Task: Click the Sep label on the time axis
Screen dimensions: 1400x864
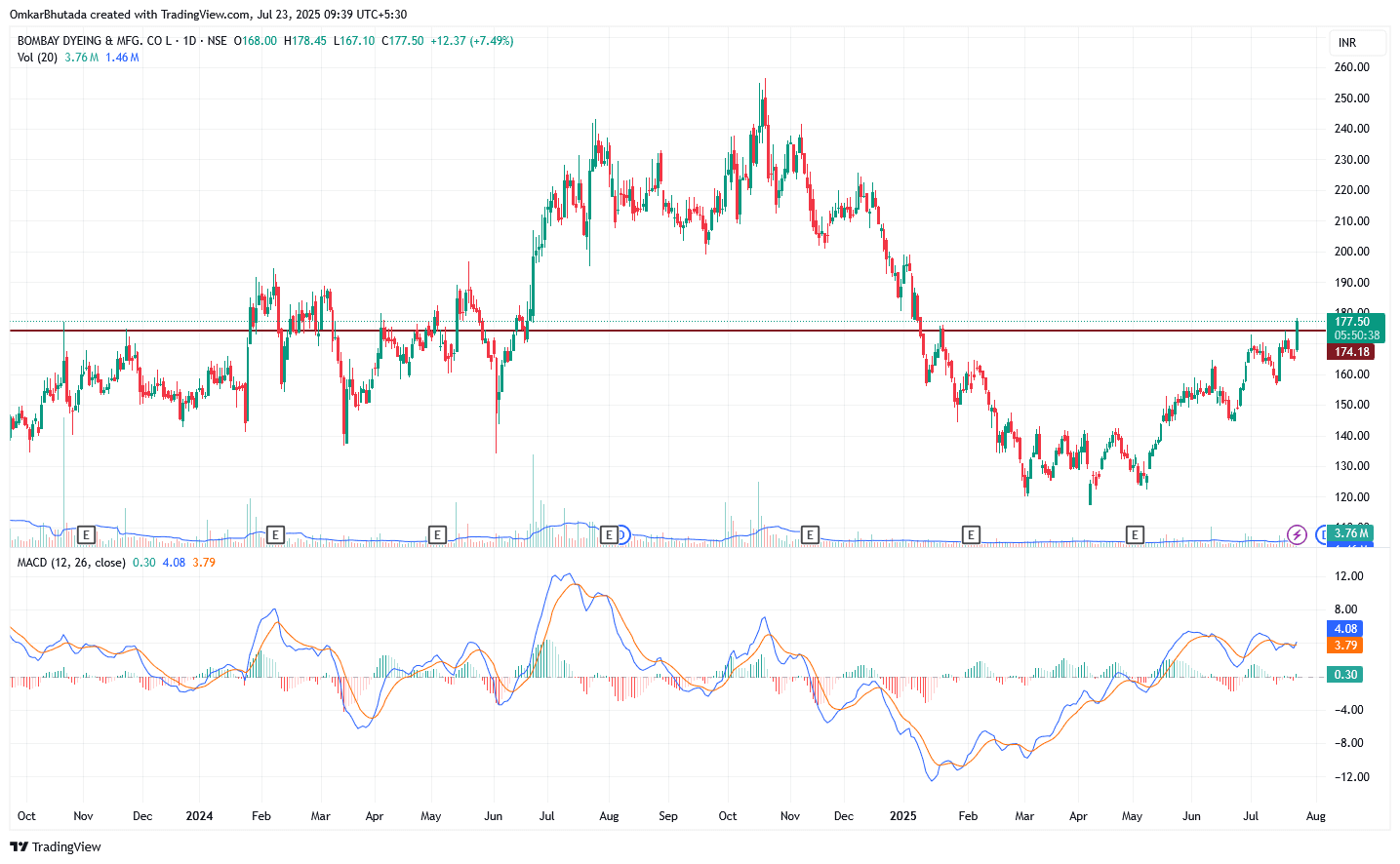Action: pos(668,816)
